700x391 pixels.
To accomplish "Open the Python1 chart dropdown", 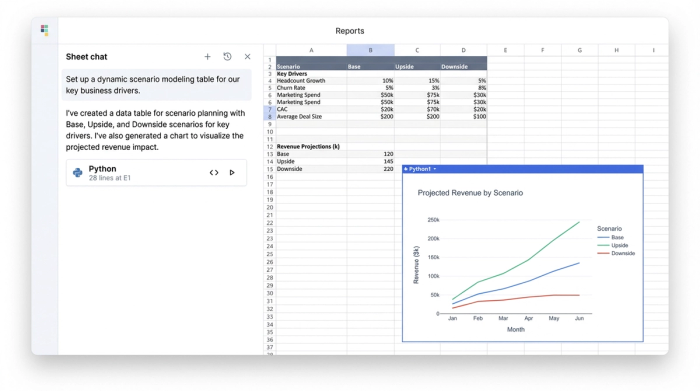I will [434, 169].
